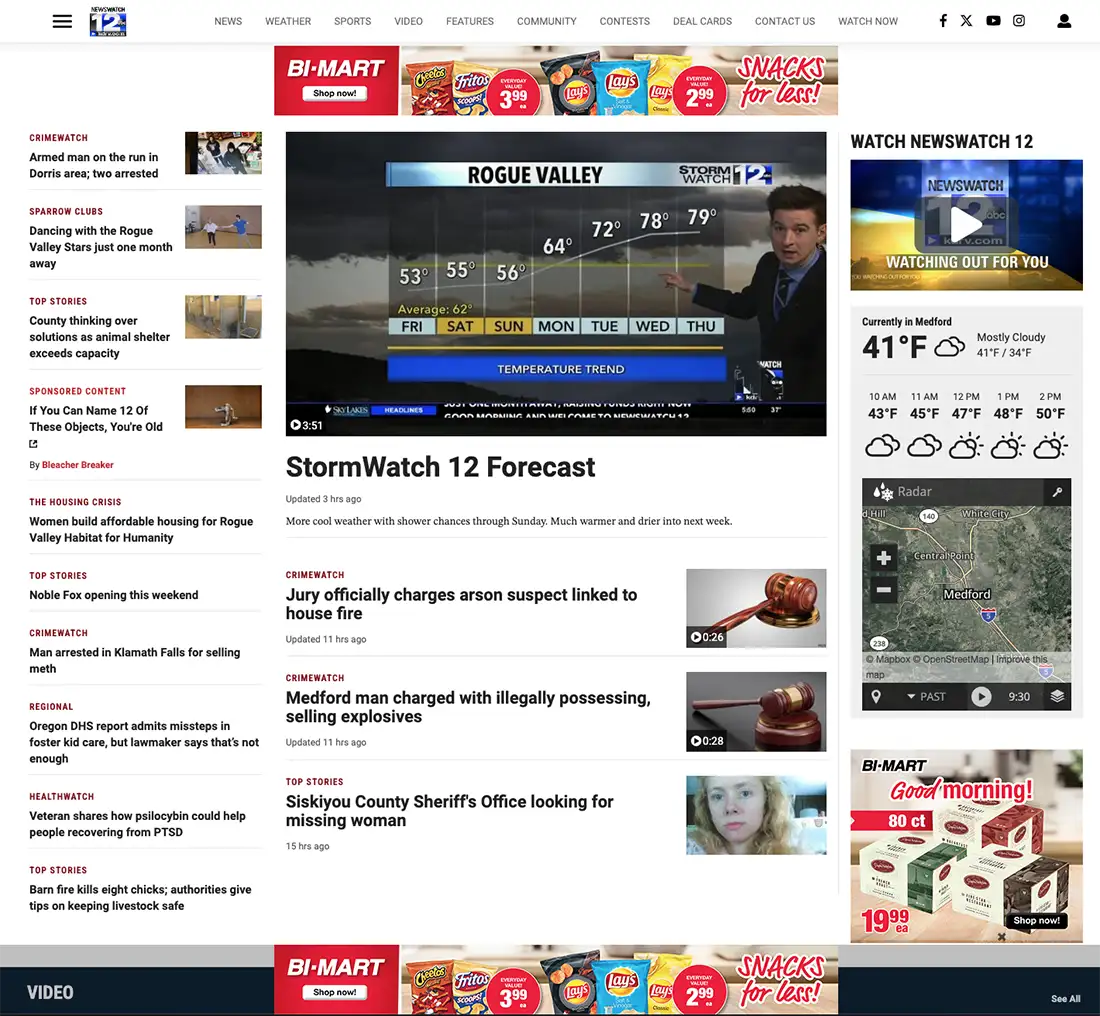Open Siskiyou County missing woman story
The width and height of the screenshot is (1100, 1016).
click(x=450, y=810)
